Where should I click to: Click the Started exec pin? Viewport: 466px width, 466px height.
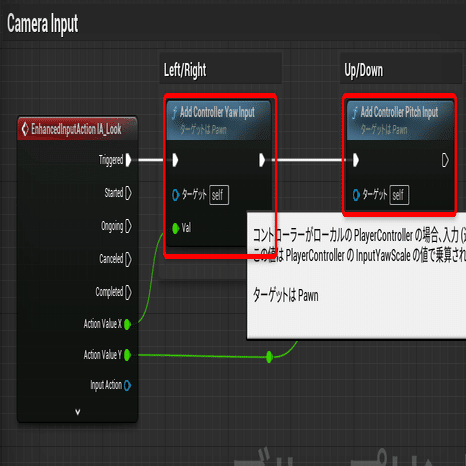coord(128,193)
